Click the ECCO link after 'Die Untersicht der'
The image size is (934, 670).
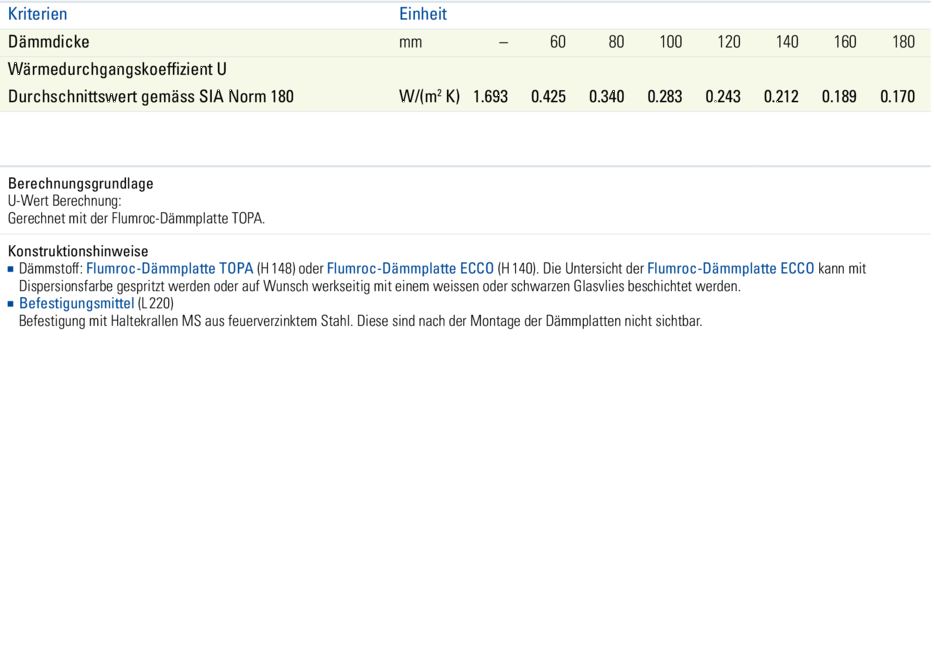click(x=730, y=269)
